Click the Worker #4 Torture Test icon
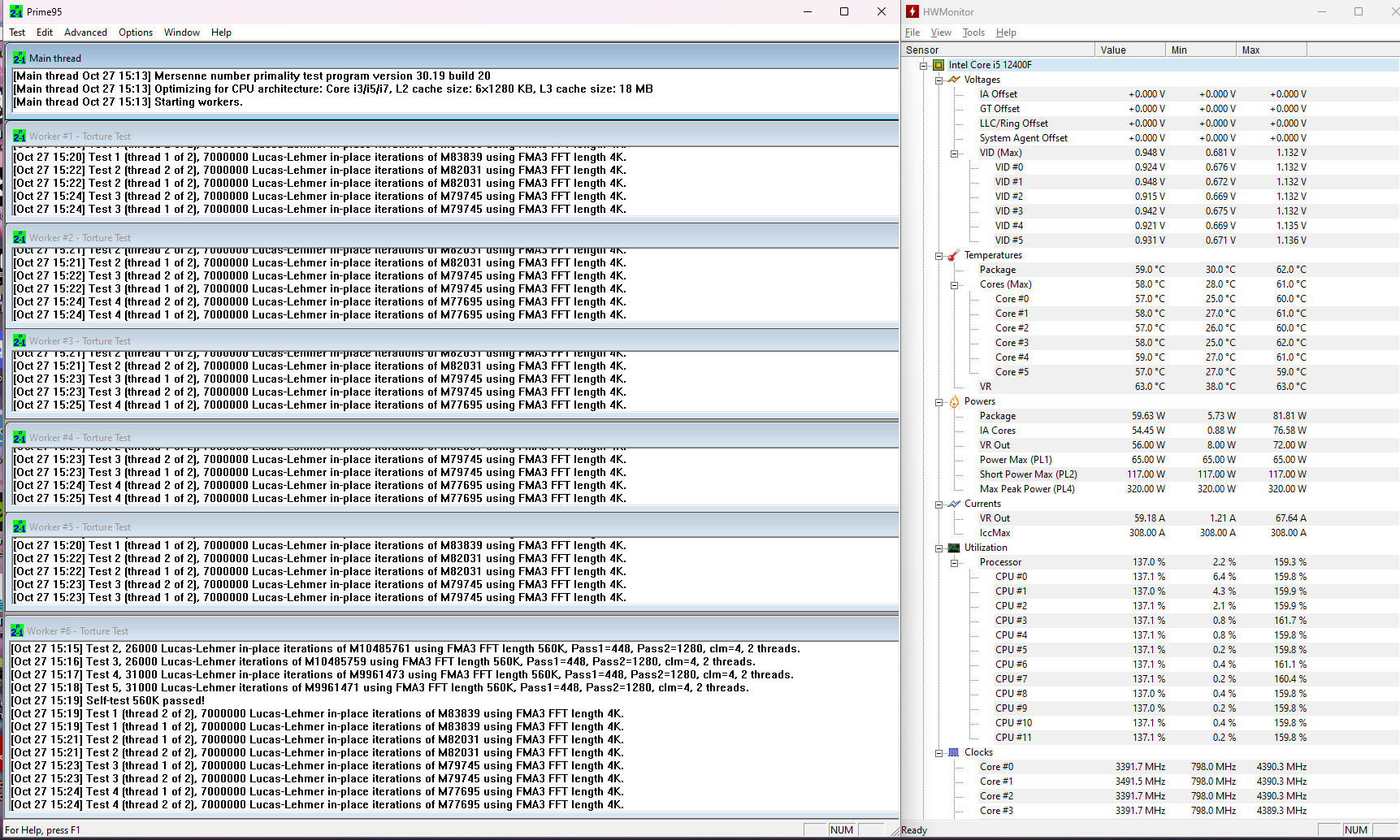1400x840 pixels. [x=19, y=438]
